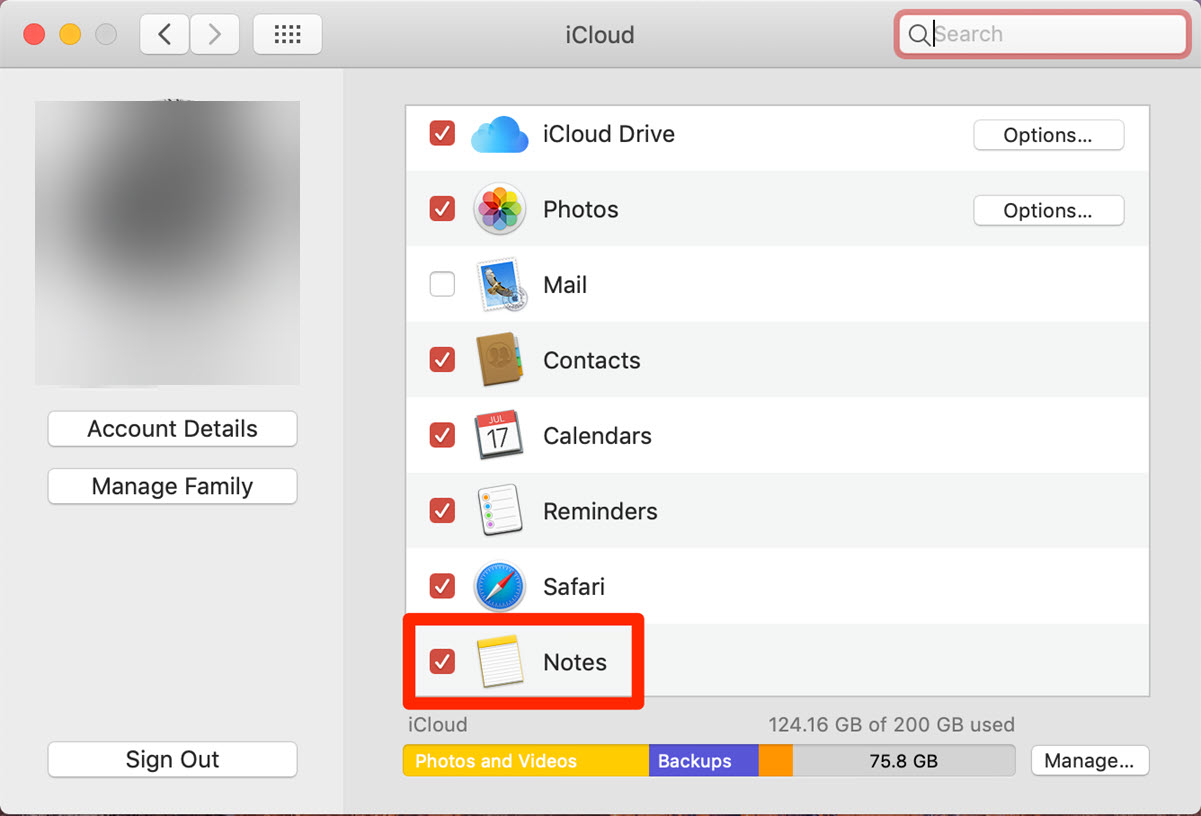Click the Reminders list icon

[x=499, y=511]
